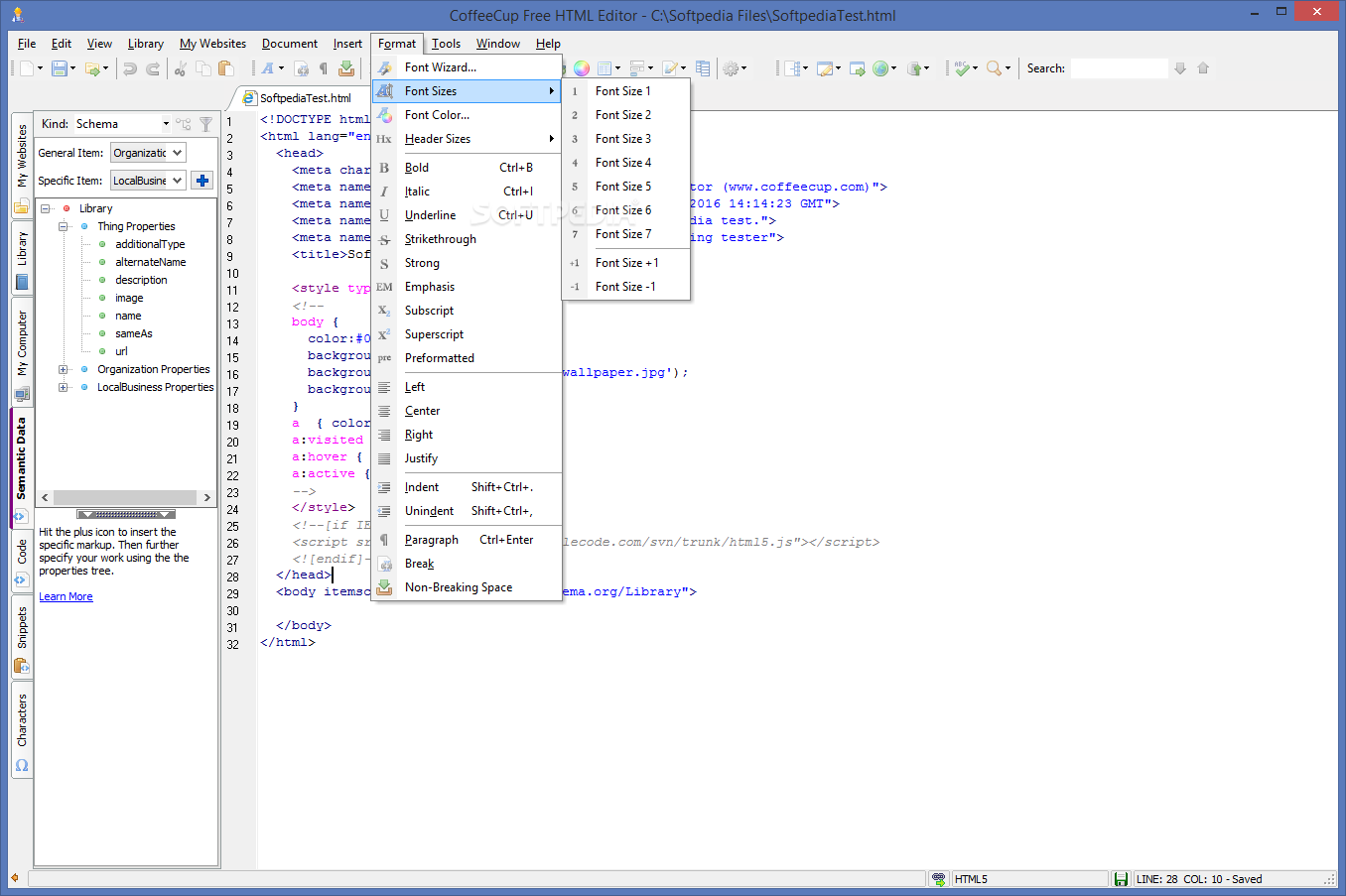Select Indent menu option
Viewport: 1346px width, 896px height.
(x=467, y=487)
